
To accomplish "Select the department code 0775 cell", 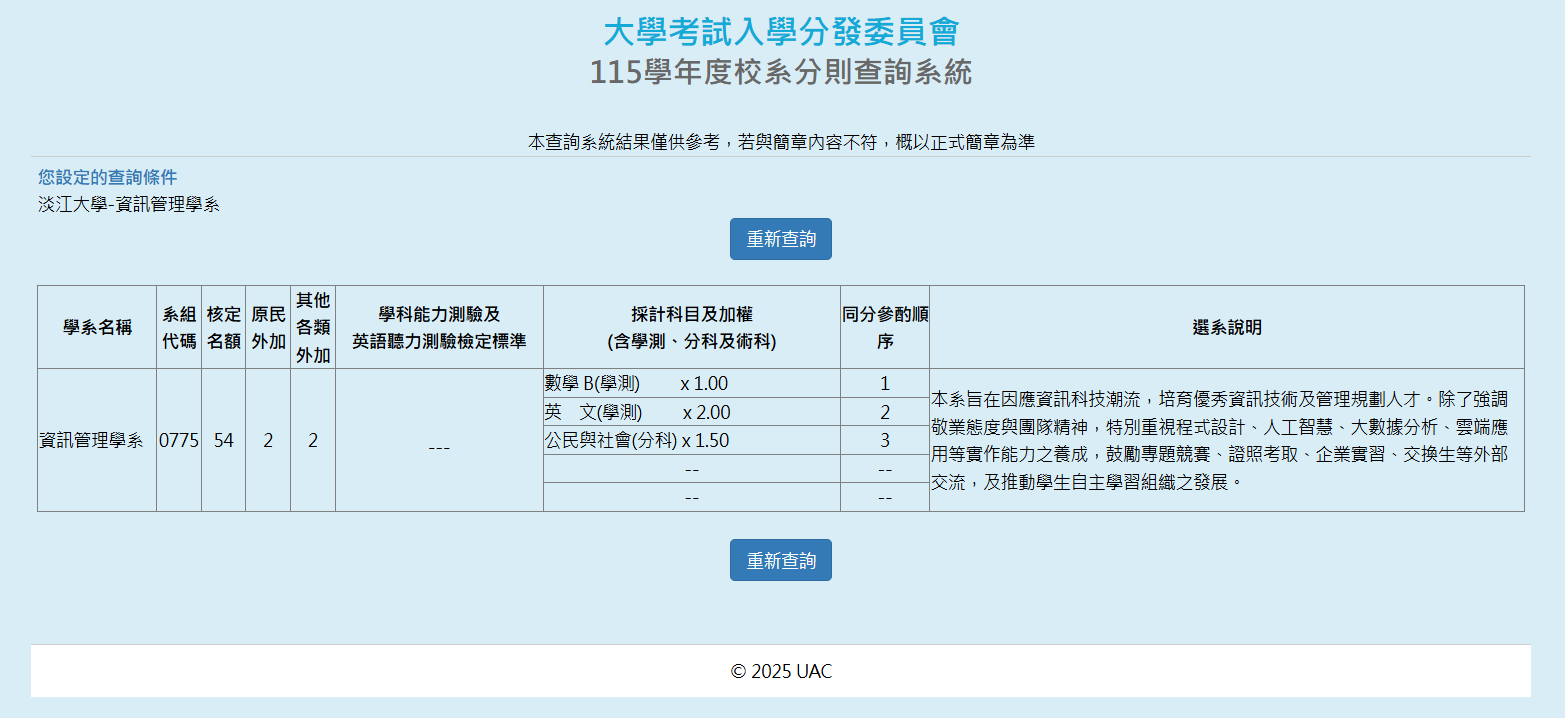I will point(179,440).
